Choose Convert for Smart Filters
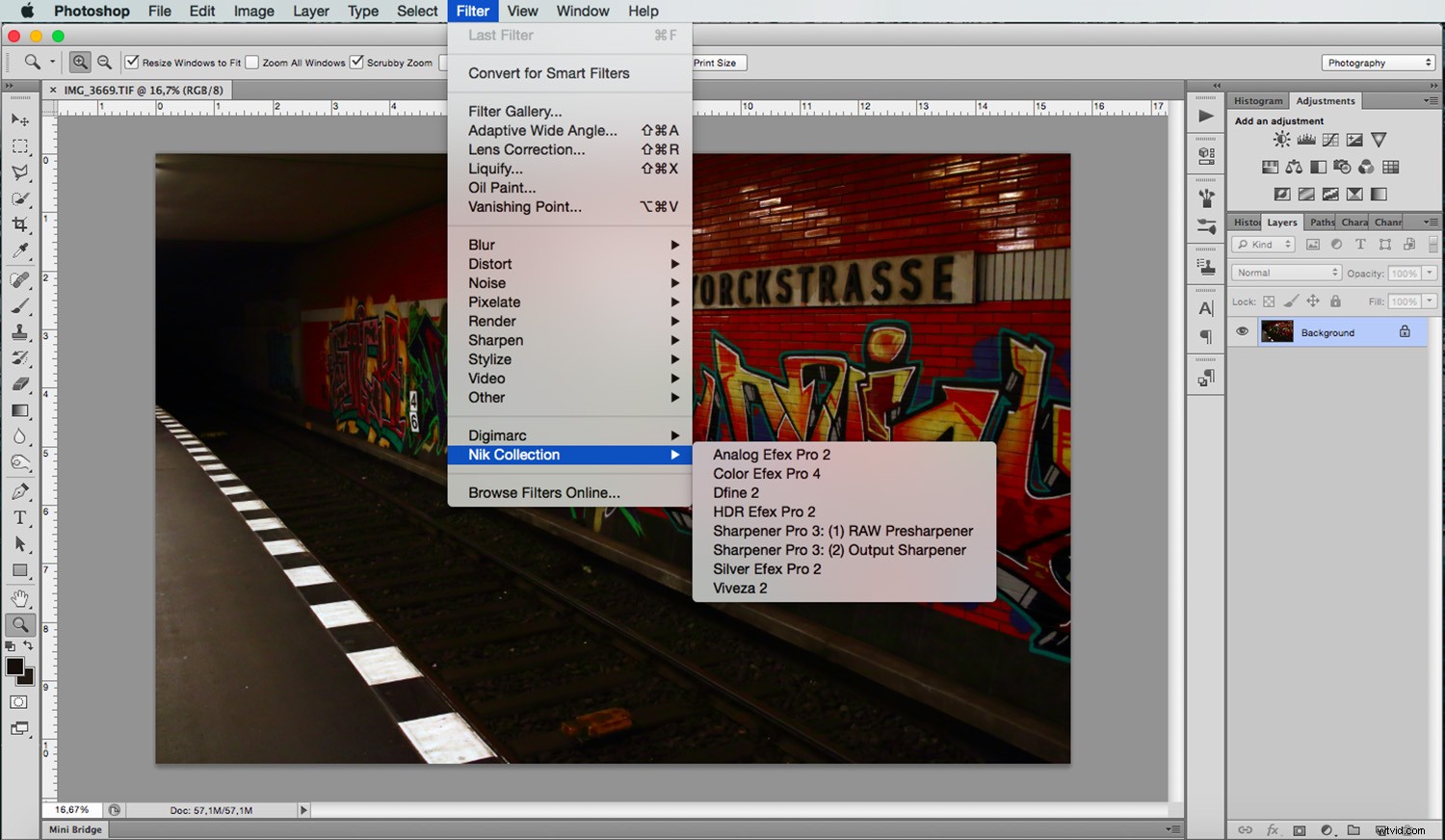Image resolution: width=1445 pixels, height=840 pixels. [x=548, y=73]
